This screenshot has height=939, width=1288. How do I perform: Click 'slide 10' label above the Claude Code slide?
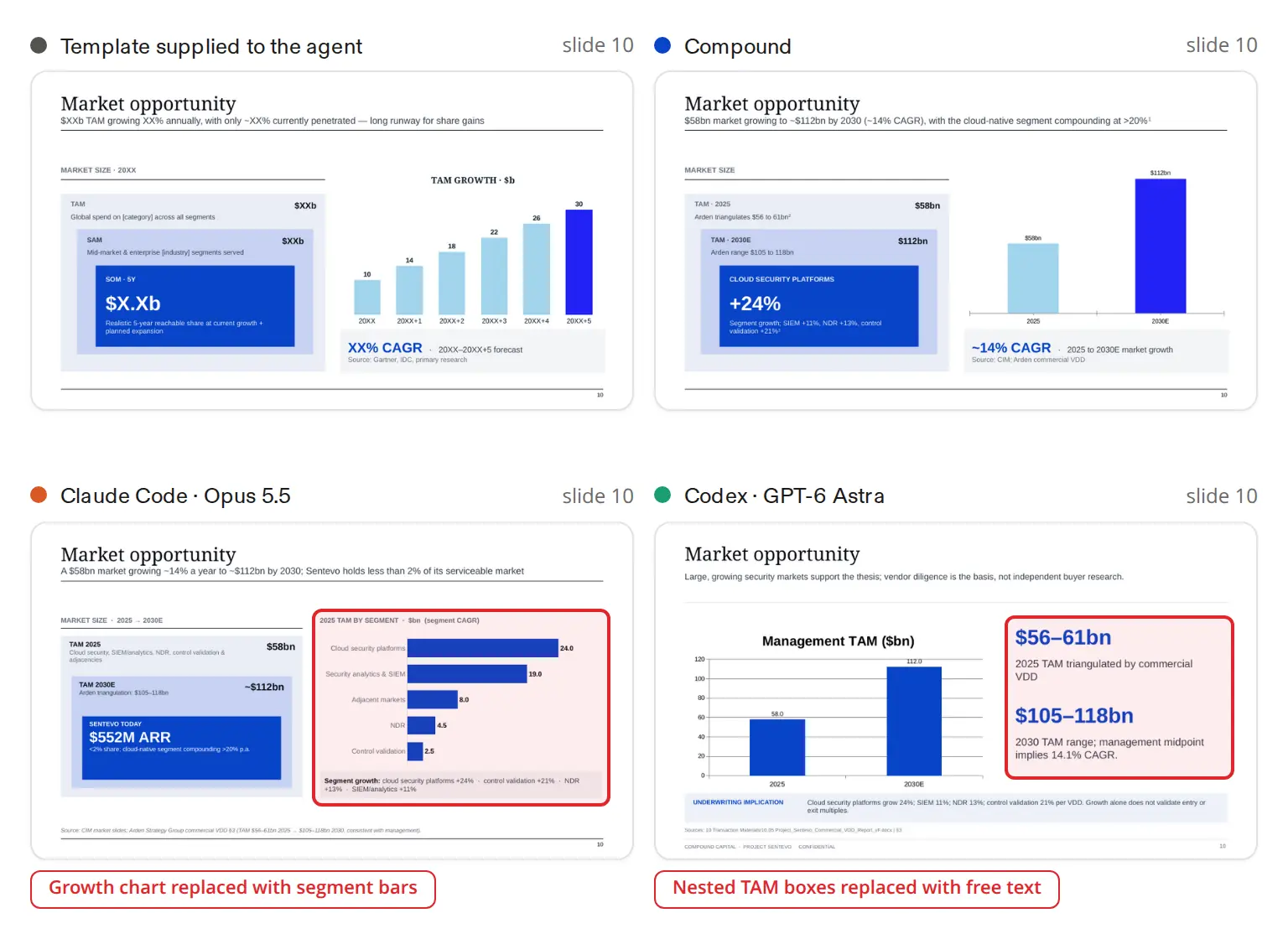[x=598, y=496]
